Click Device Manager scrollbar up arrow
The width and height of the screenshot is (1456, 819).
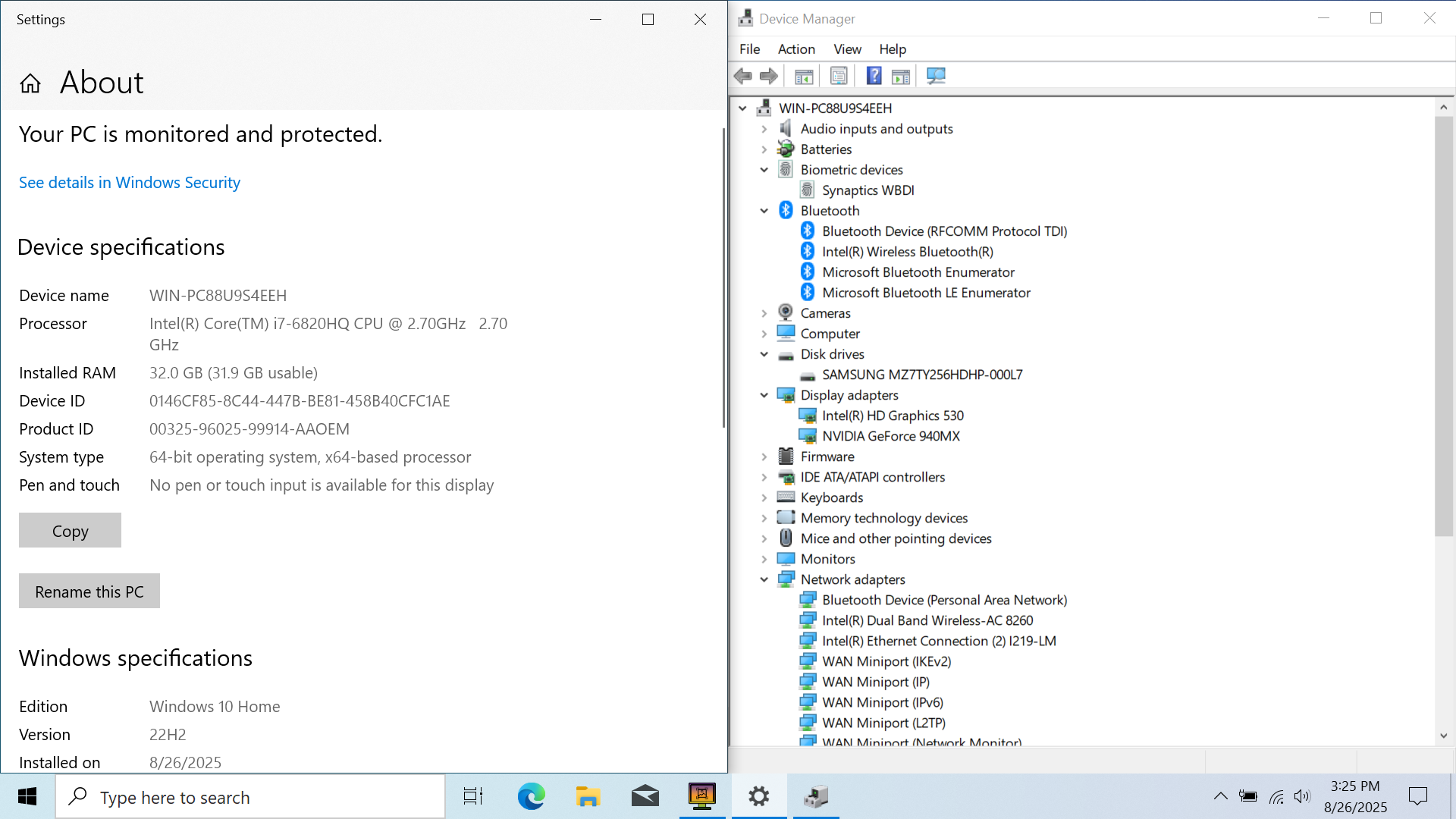tap(1444, 108)
